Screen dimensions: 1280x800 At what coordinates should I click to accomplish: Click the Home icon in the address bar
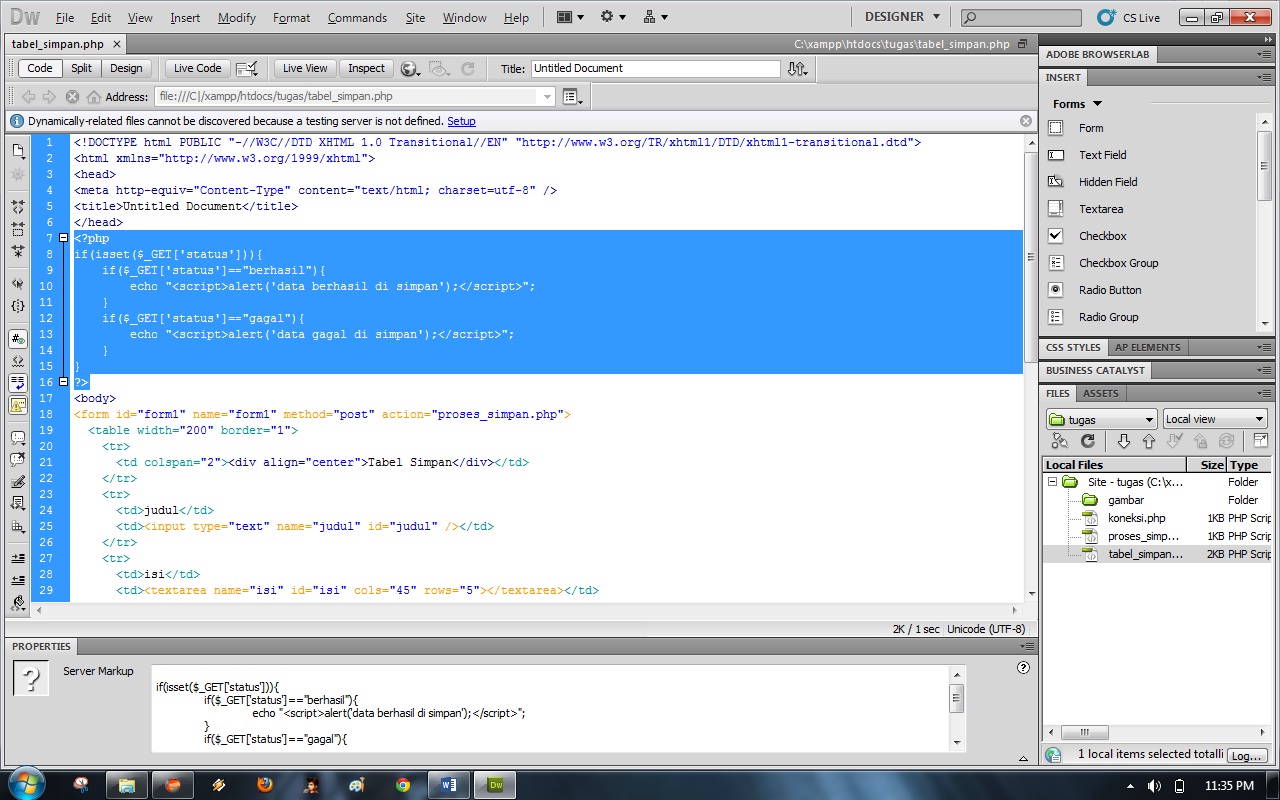pos(94,97)
